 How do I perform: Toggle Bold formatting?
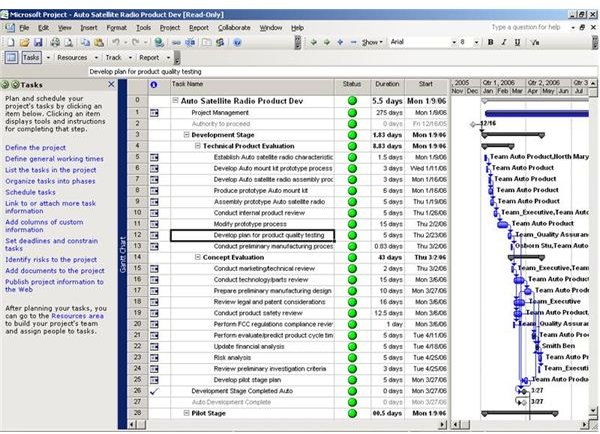(x=491, y=42)
